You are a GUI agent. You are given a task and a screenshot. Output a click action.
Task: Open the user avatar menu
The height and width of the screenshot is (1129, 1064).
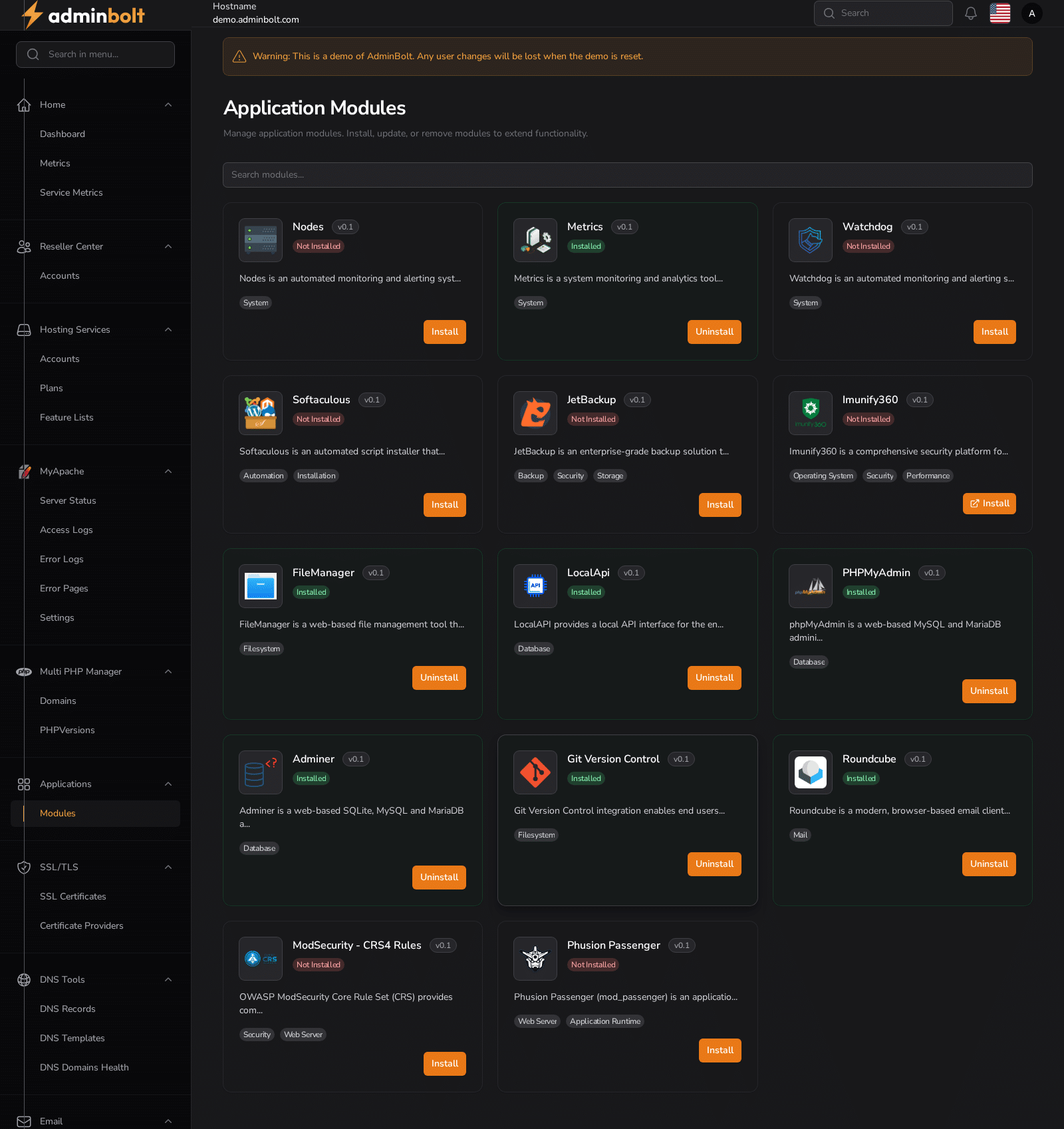[x=1032, y=13]
